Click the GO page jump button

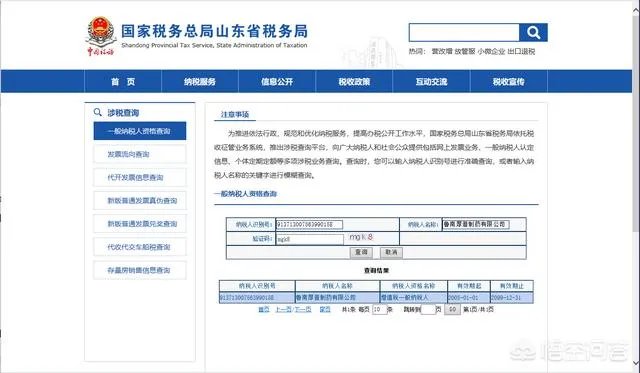[452, 310]
